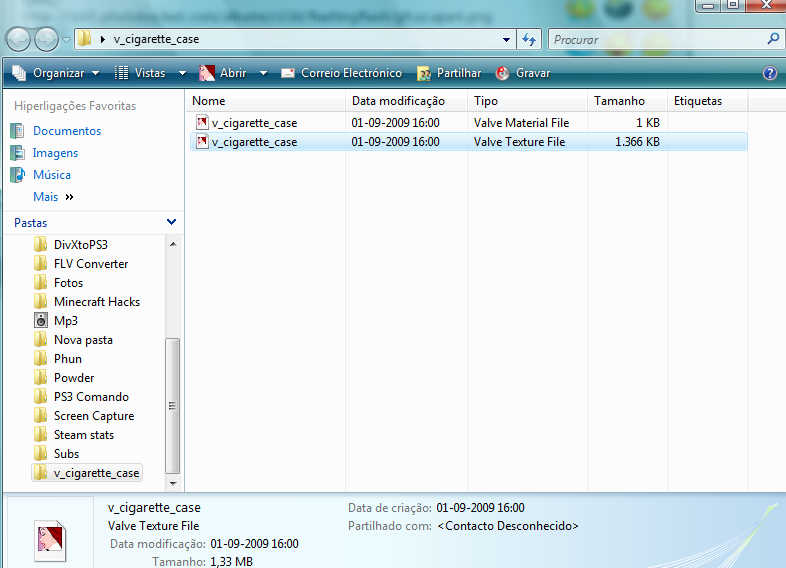Select the Phun folder in tree
This screenshot has height=568, width=786.
68,359
